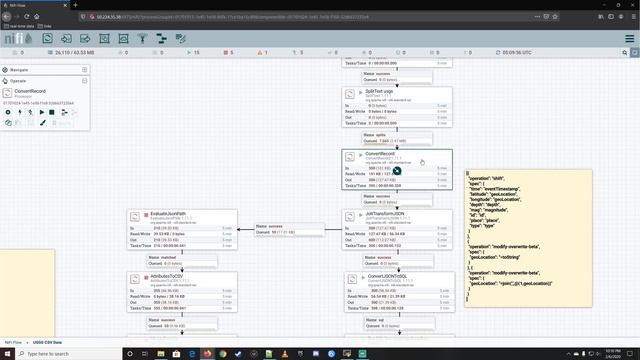Click the bookmark star in address bar
640x360 pixels.
[555, 17]
